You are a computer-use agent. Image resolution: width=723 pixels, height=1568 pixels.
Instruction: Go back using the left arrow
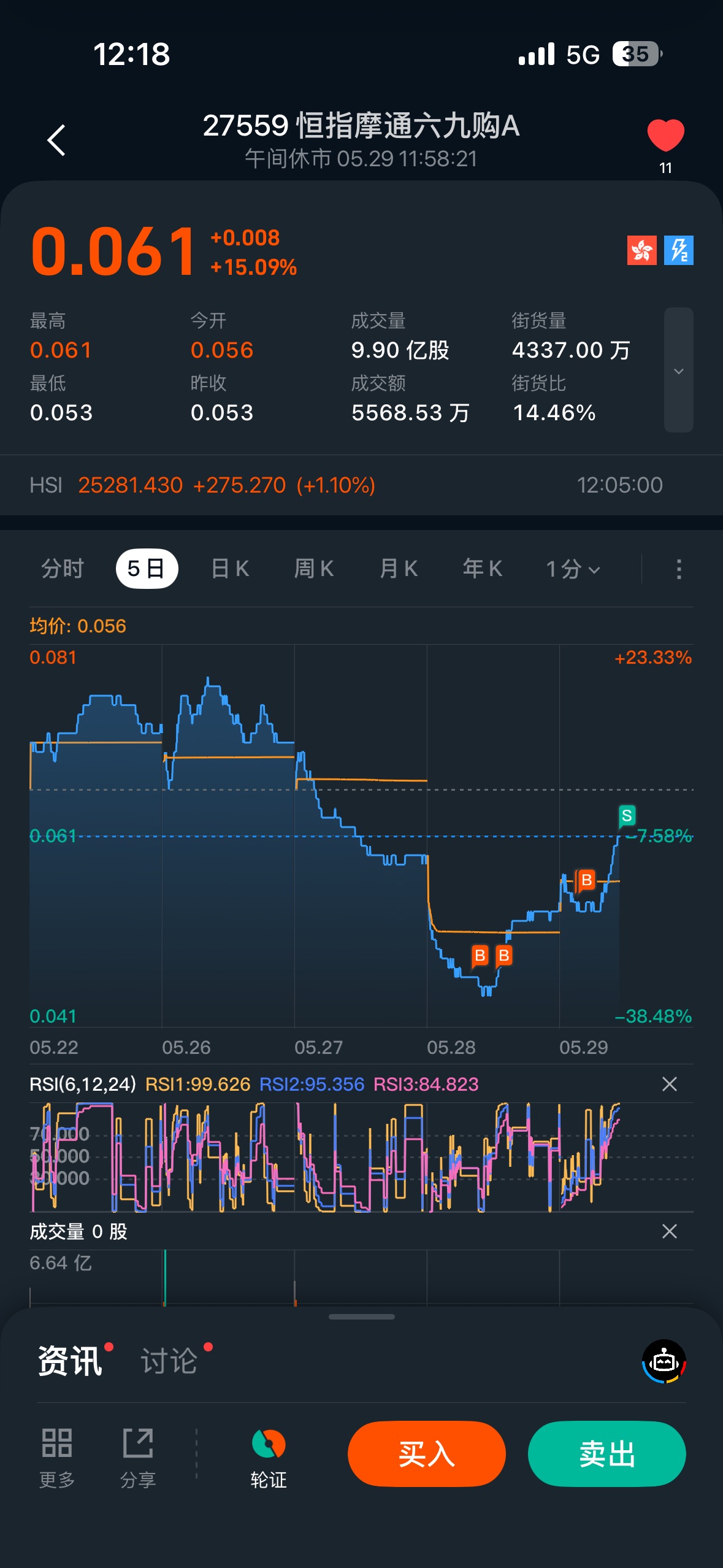point(56,140)
